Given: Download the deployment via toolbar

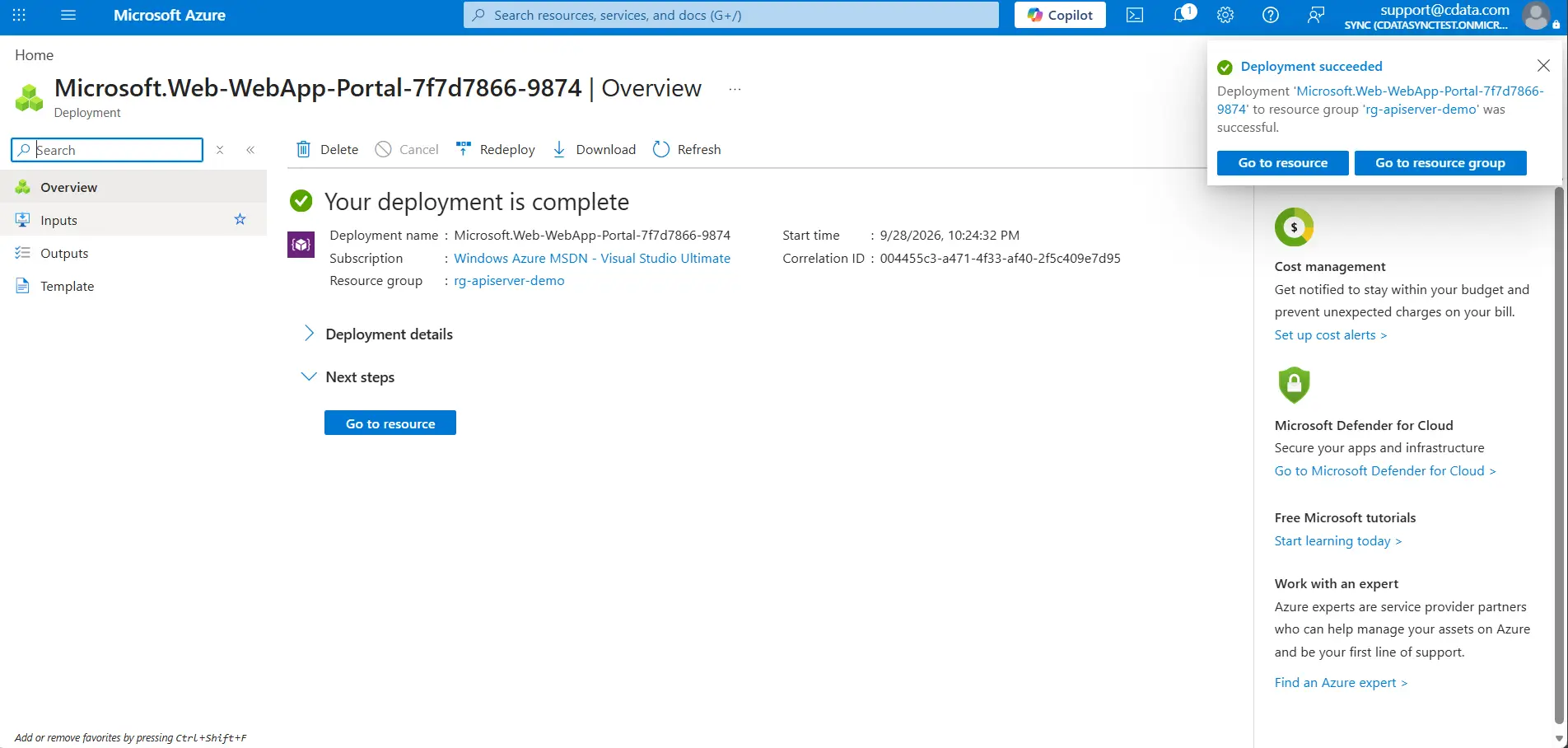Looking at the screenshot, I should 594,149.
